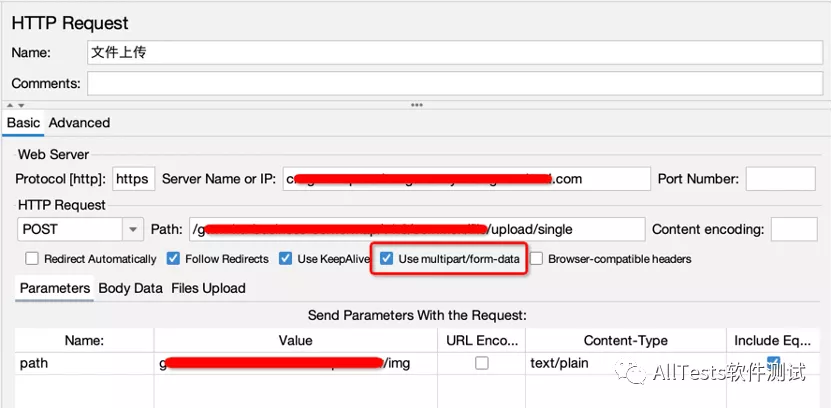Viewport: 832px width, 408px height.
Task: Uncheck Follow Redirects option
Action: click(173, 259)
